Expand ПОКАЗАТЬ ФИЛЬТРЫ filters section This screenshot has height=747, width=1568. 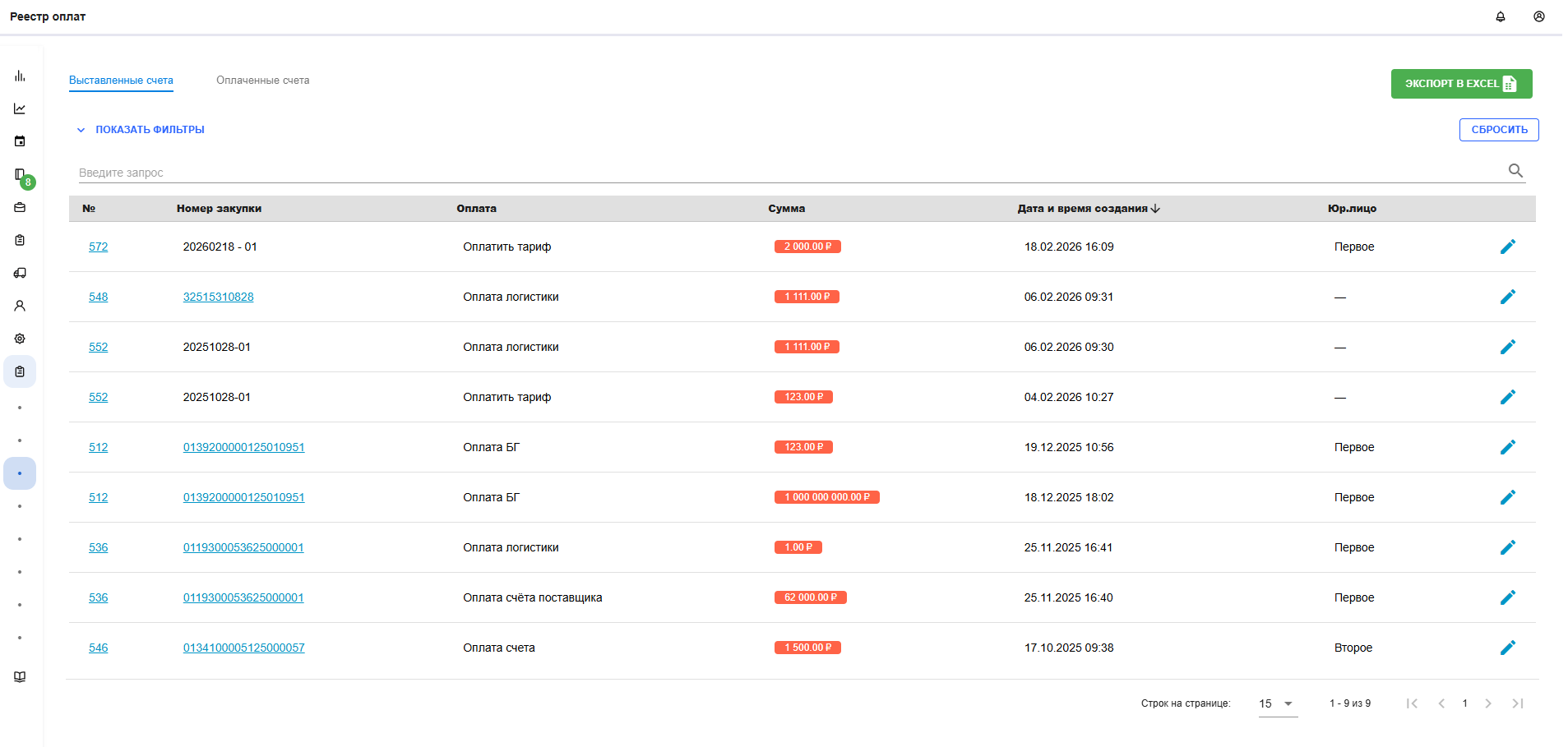pyautogui.click(x=141, y=130)
